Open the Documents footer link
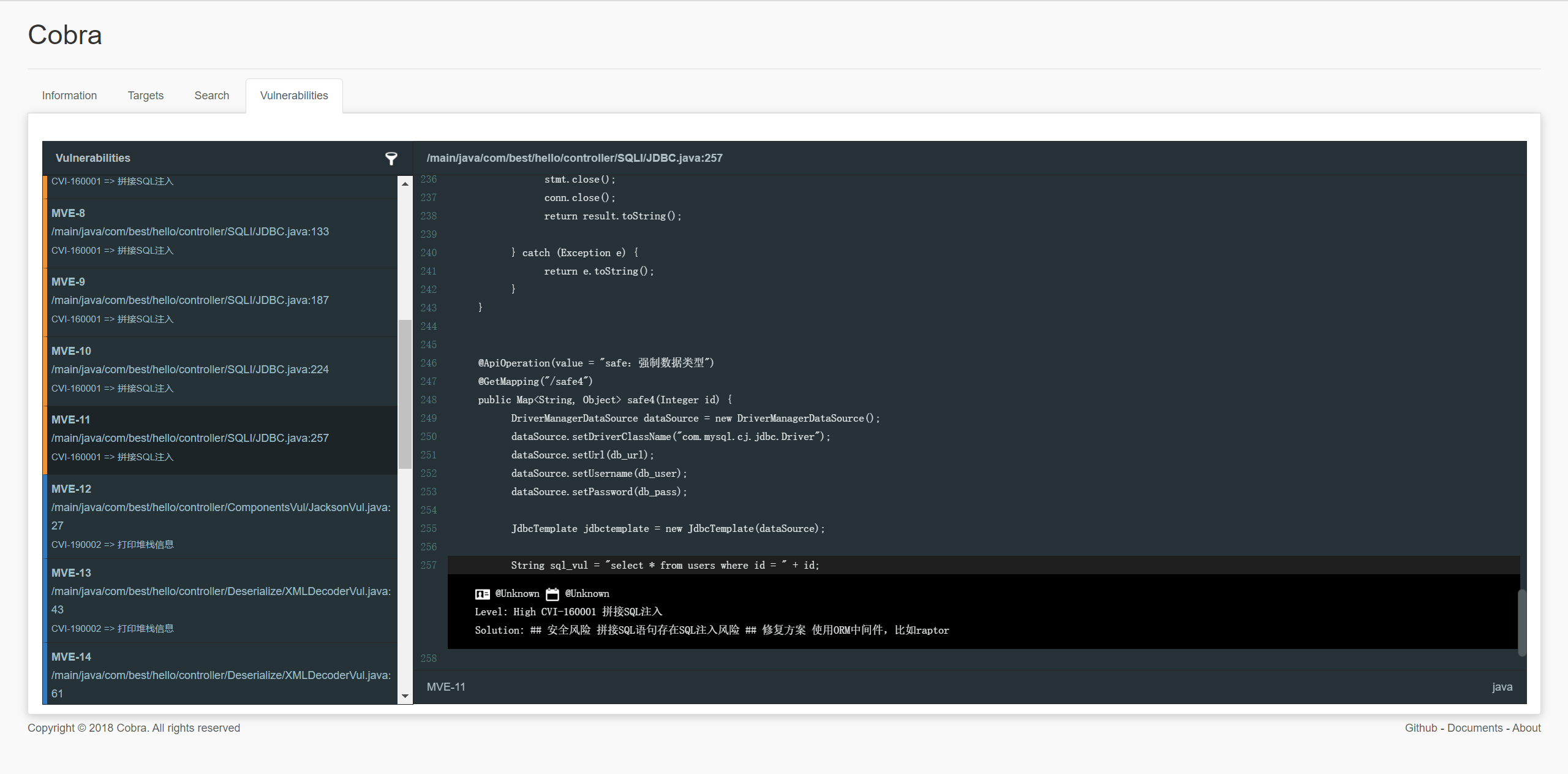 [x=1474, y=728]
